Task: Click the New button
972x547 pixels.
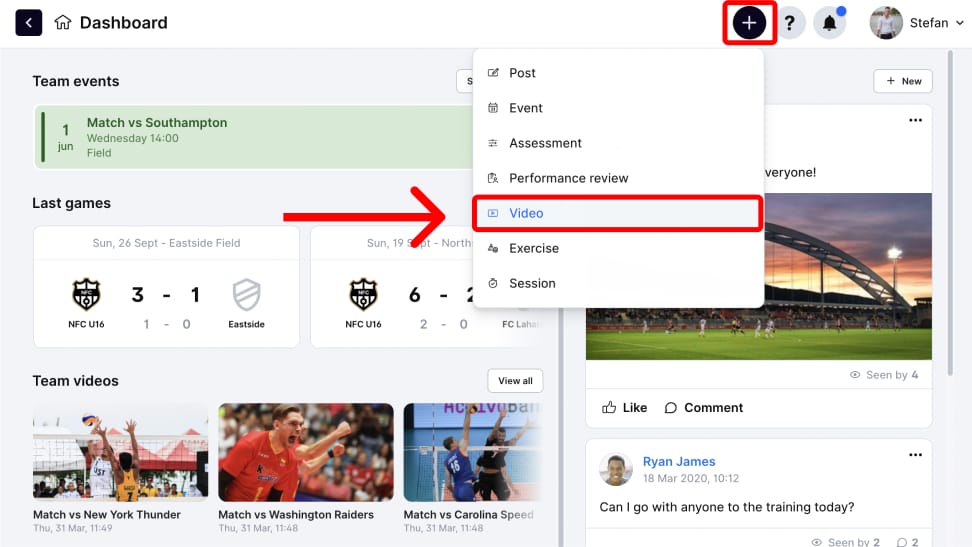Action: (x=903, y=81)
